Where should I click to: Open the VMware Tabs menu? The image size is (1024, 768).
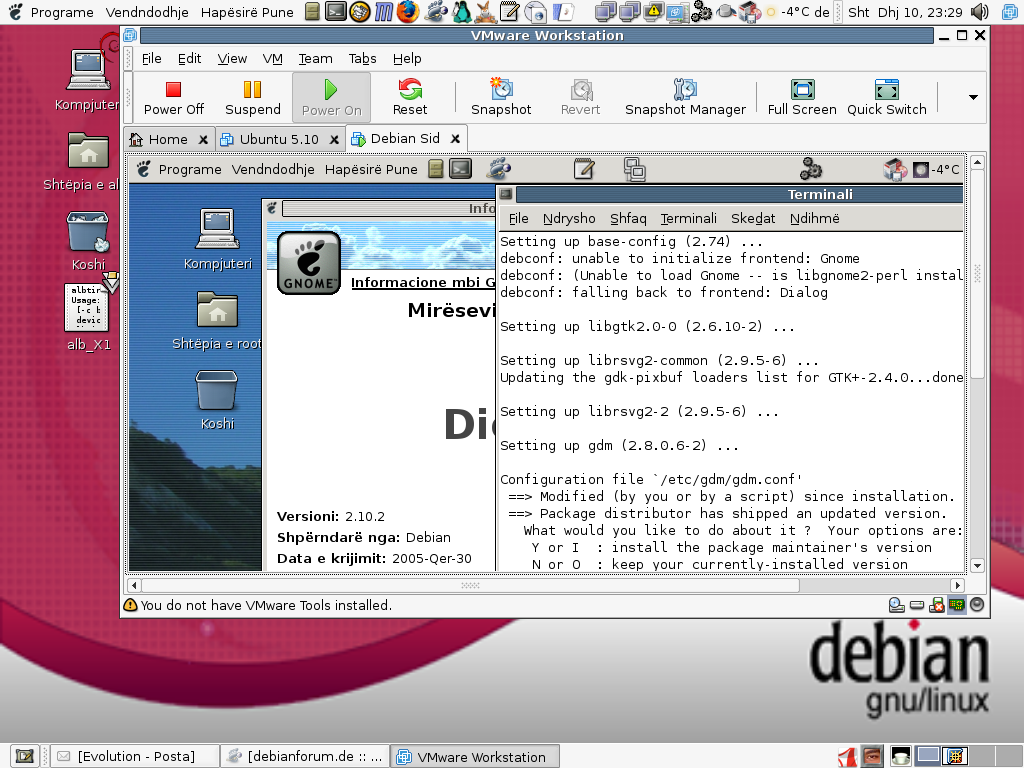pos(362,59)
